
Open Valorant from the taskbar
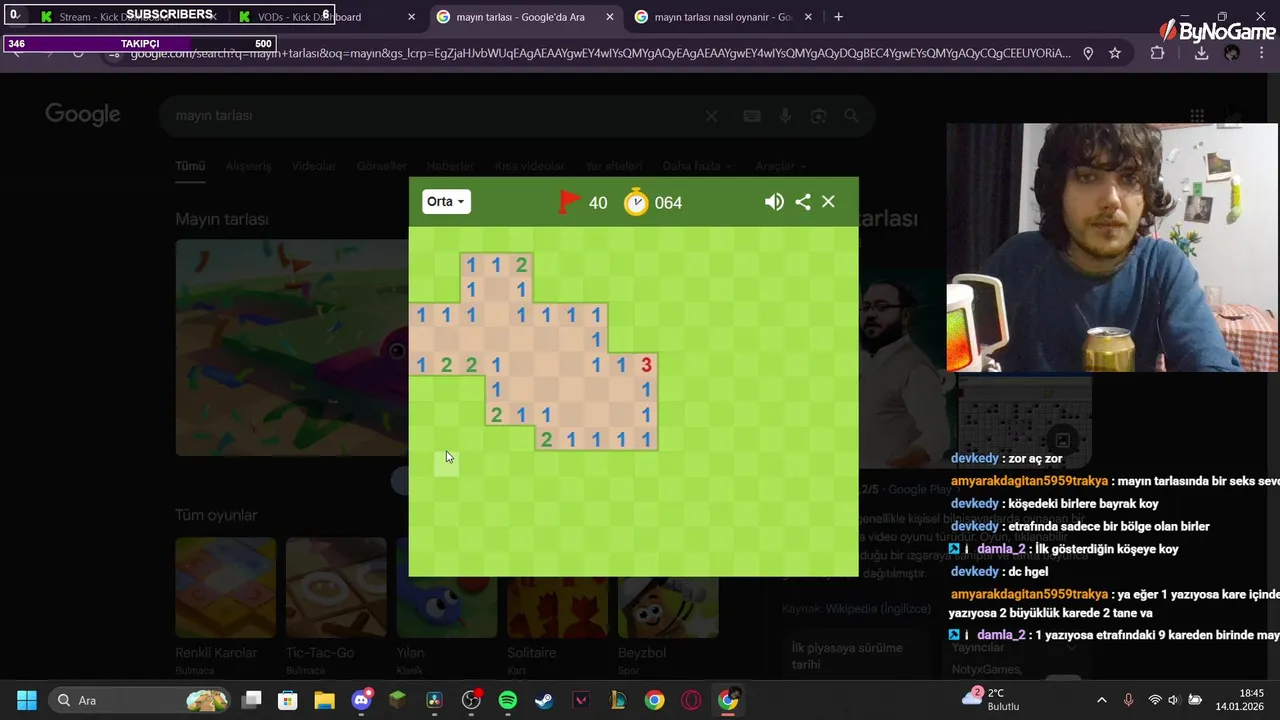(581, 700)
